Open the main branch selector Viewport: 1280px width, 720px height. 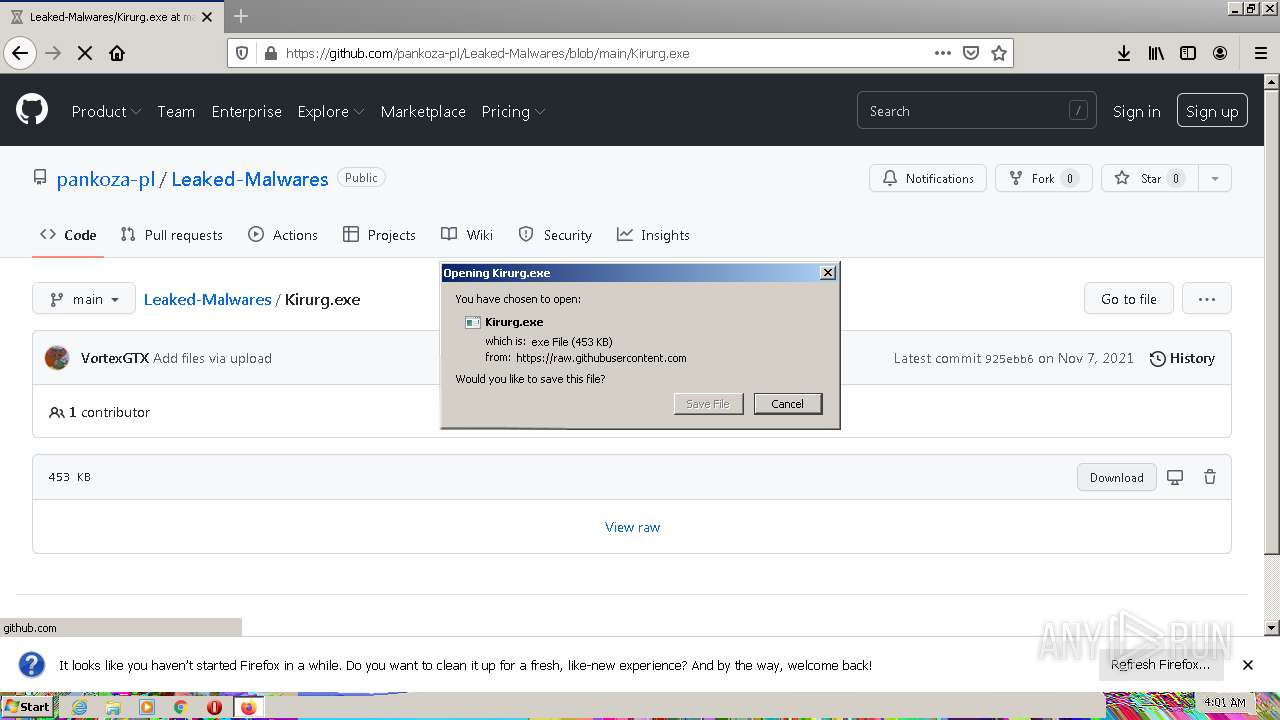pyautogui.click(x=84, y=299)
